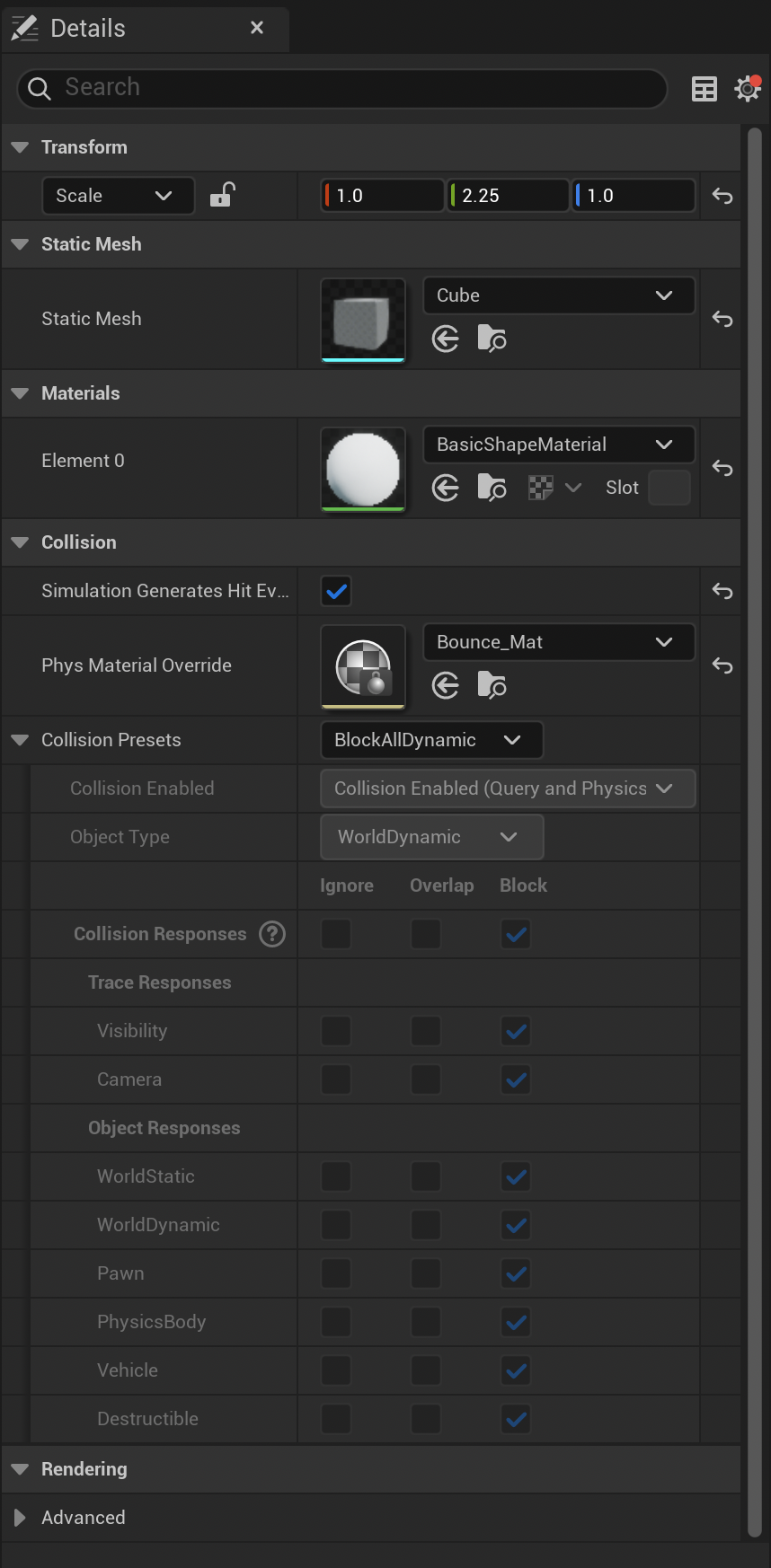Reset Simulation Generates Hit Events to default

coord(722,591)
